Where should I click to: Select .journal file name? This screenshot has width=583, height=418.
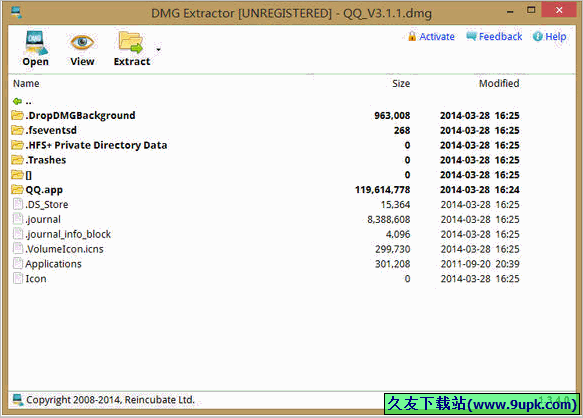tap(43, 219)
